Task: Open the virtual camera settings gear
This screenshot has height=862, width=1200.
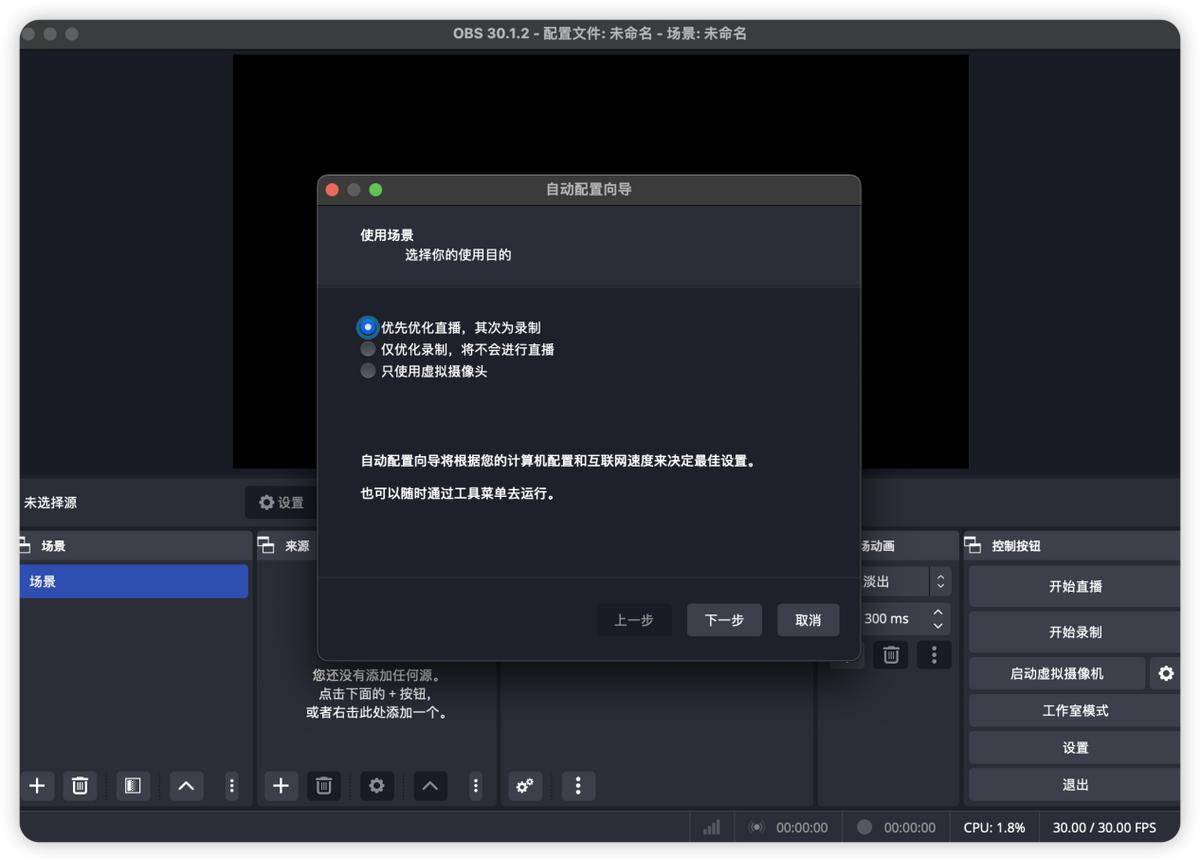Action: [1166, 673]
